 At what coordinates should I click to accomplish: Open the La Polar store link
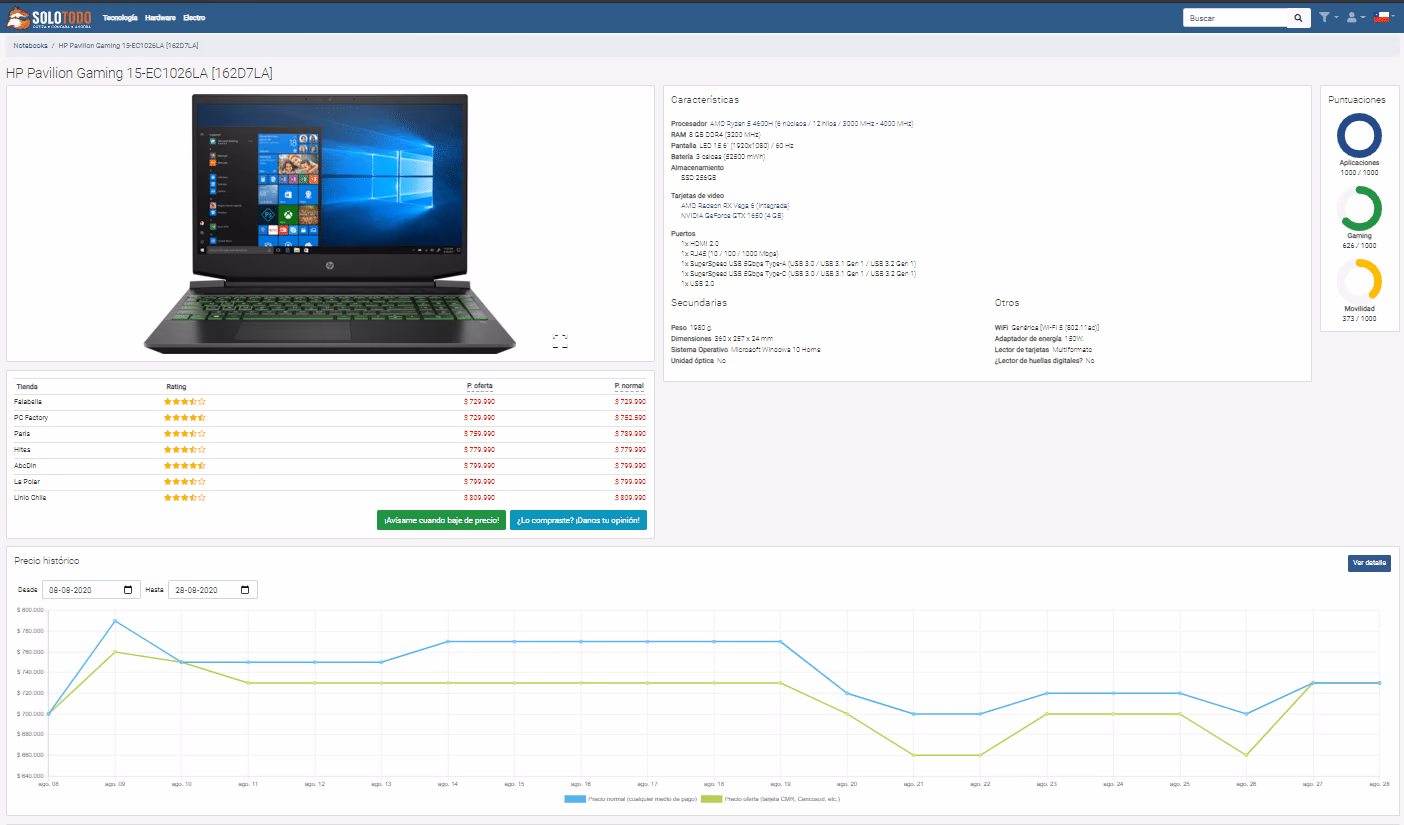[x=28, y=482]
